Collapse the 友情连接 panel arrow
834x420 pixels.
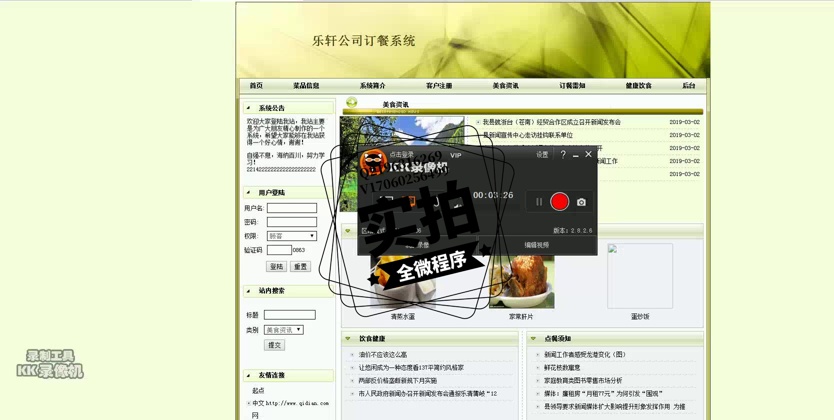[x=248, y=375]
